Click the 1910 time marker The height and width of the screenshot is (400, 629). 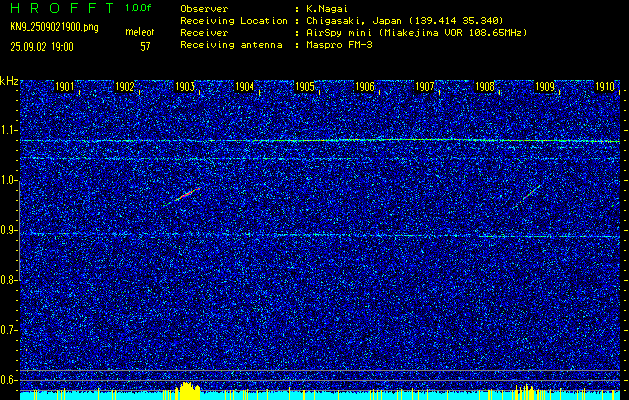point(605,87)
